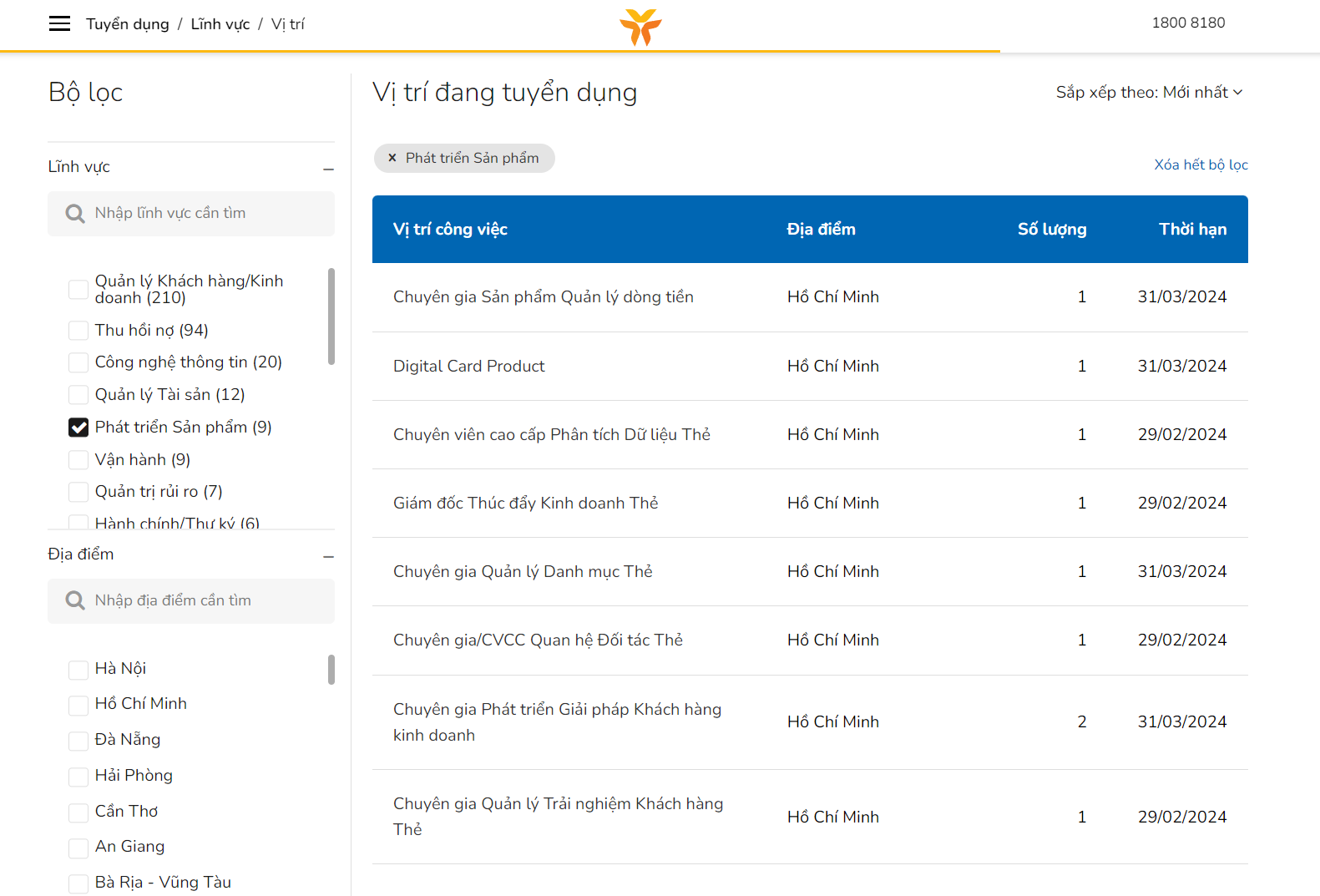
Task: Click the search icon in Lĩnh vực field
Action: click(x=75, y=214)
